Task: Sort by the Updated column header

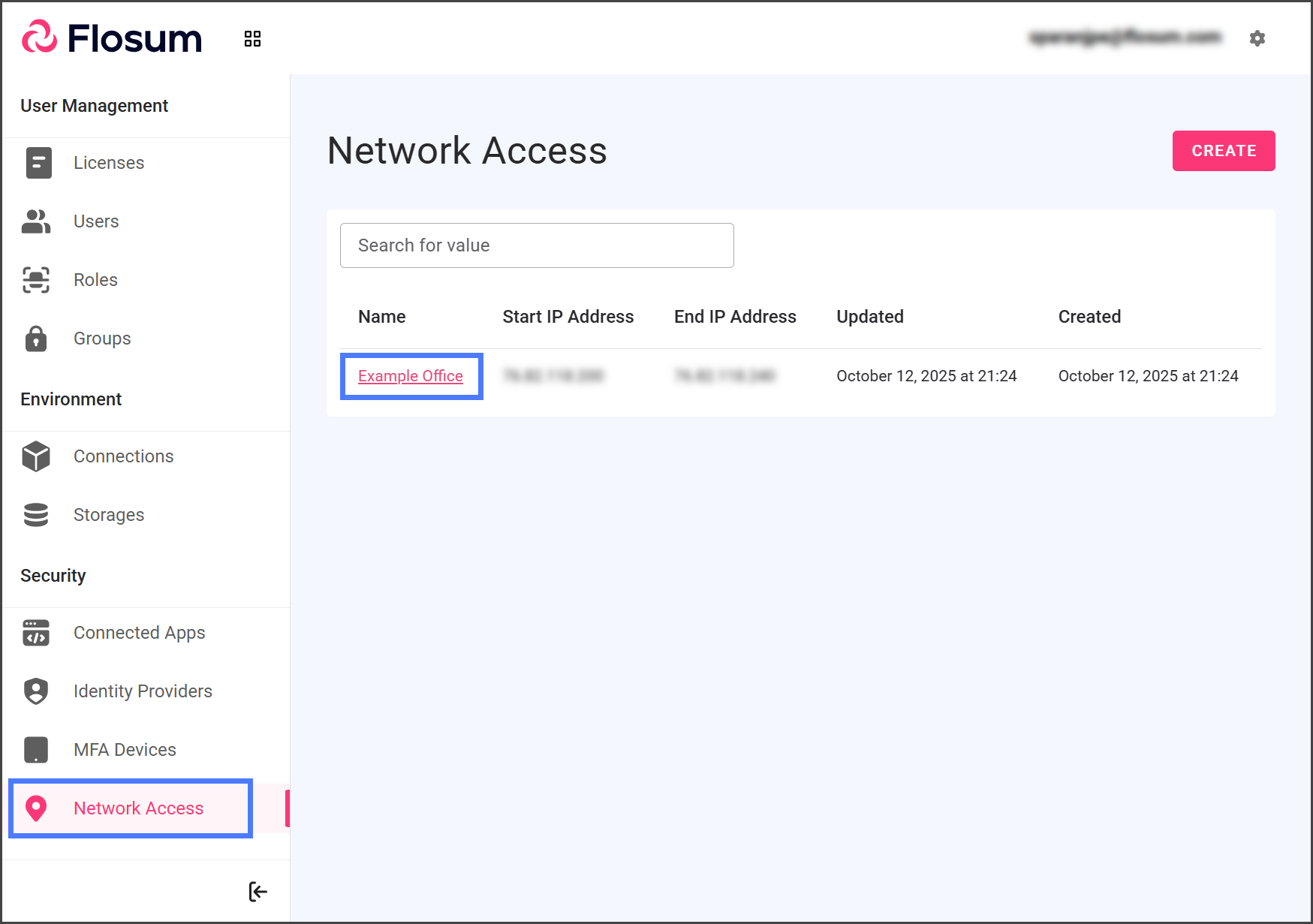Action: pyautogui.click(x=869, y=317)
